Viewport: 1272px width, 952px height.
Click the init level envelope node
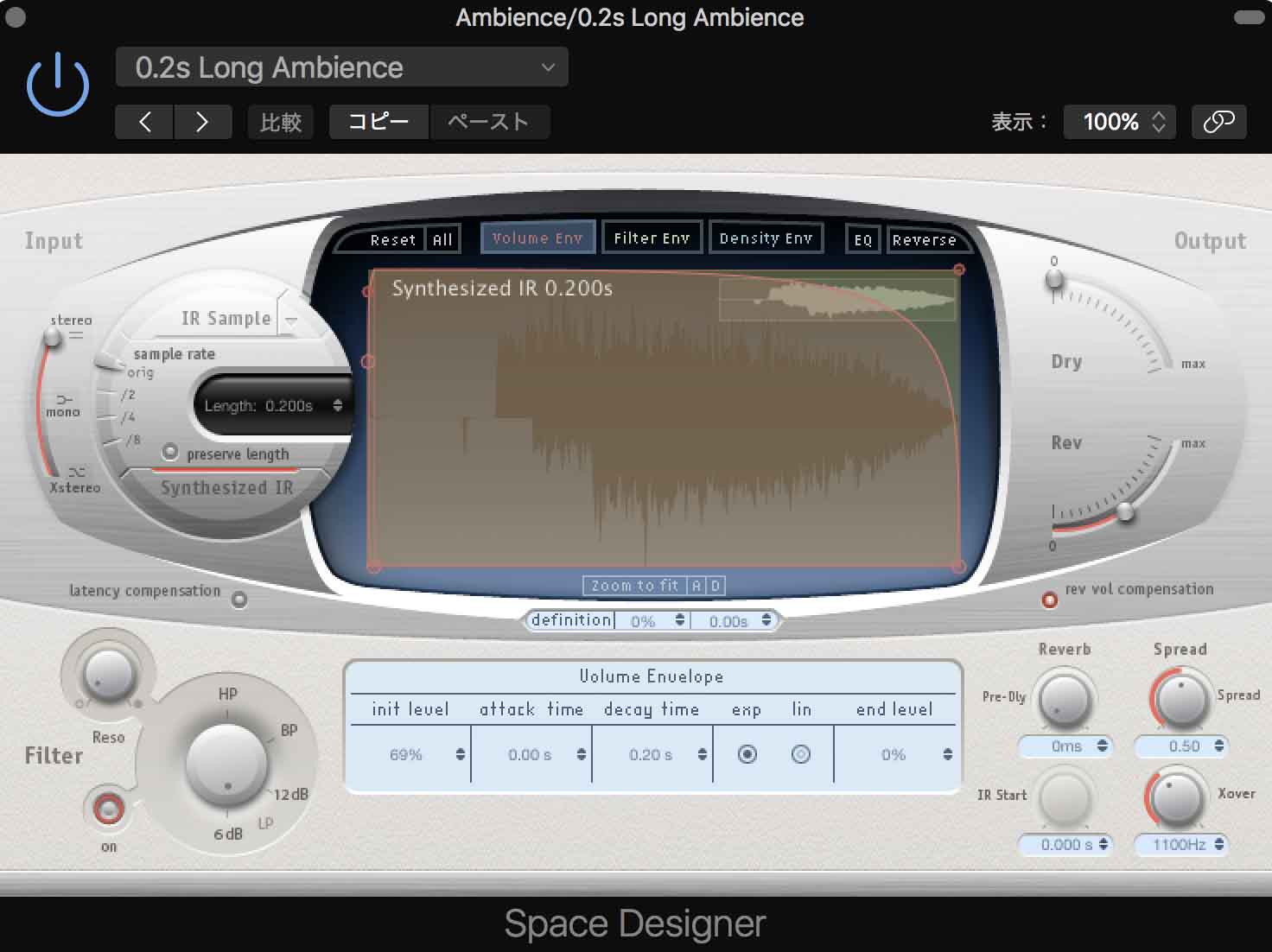coord(368,361)
